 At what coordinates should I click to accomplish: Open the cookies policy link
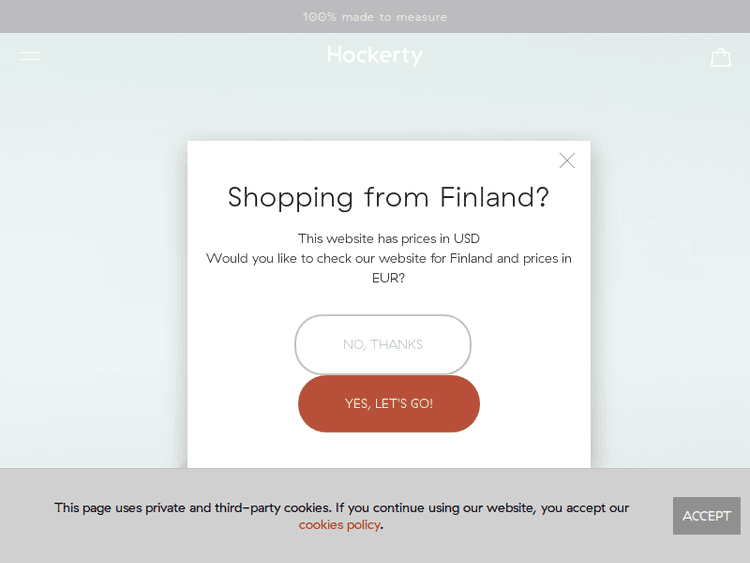point(339,525)
